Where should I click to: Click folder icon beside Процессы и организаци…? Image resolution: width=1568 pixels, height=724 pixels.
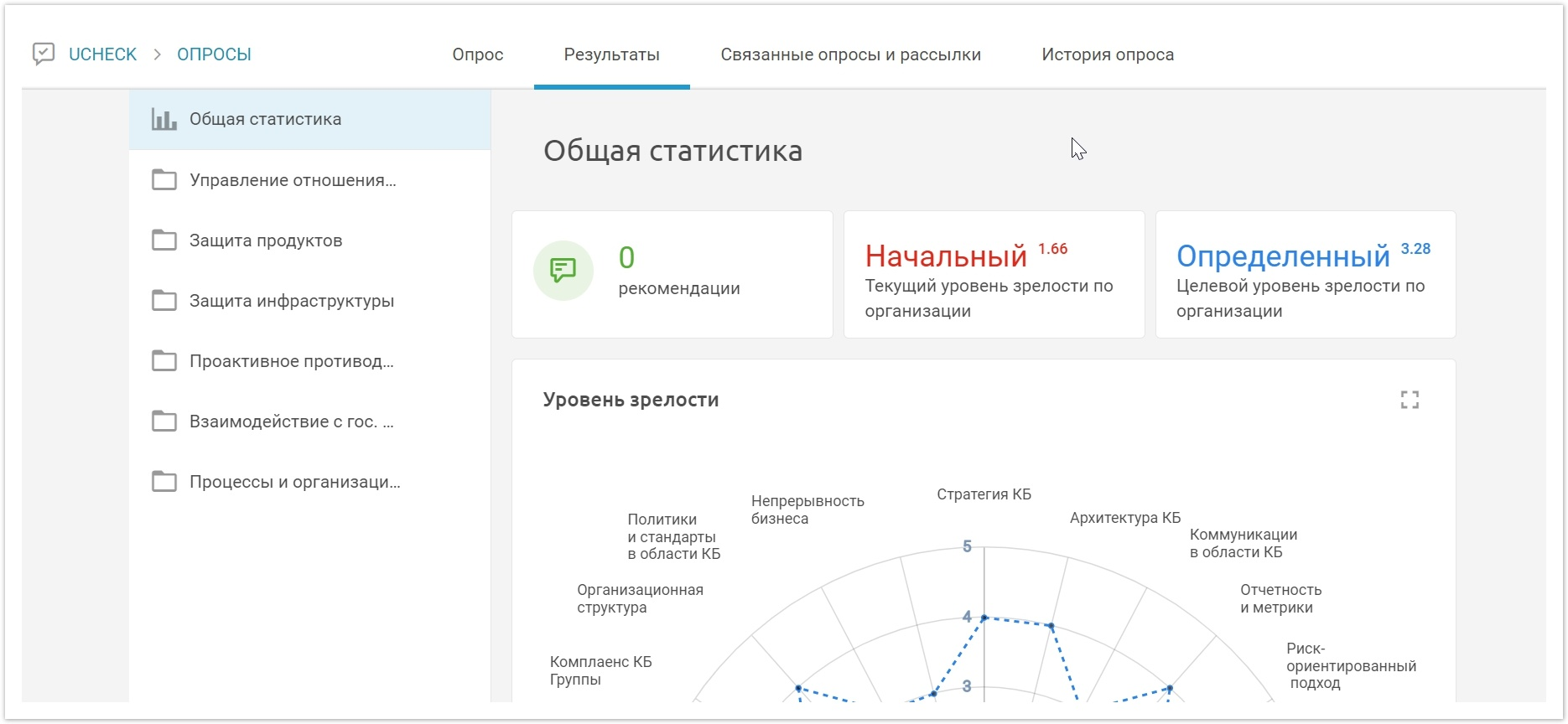coord(164,482)
